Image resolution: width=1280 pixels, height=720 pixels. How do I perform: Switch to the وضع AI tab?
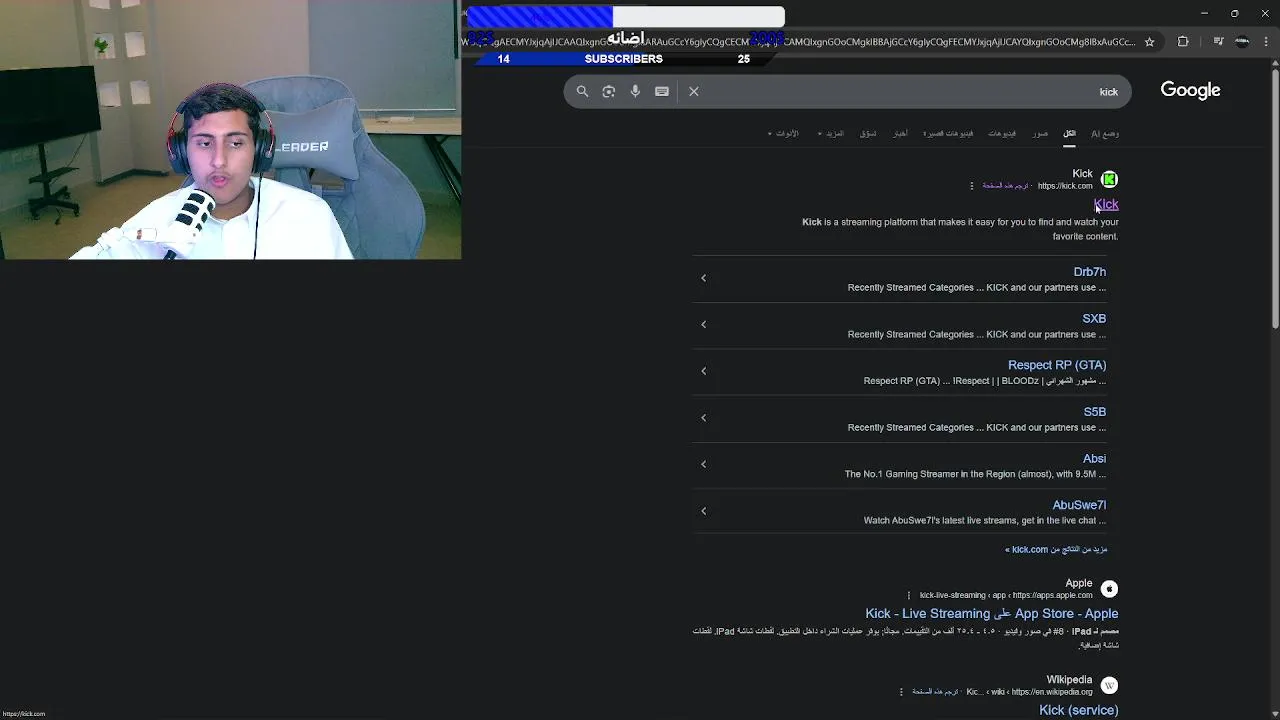[1105, 133]
